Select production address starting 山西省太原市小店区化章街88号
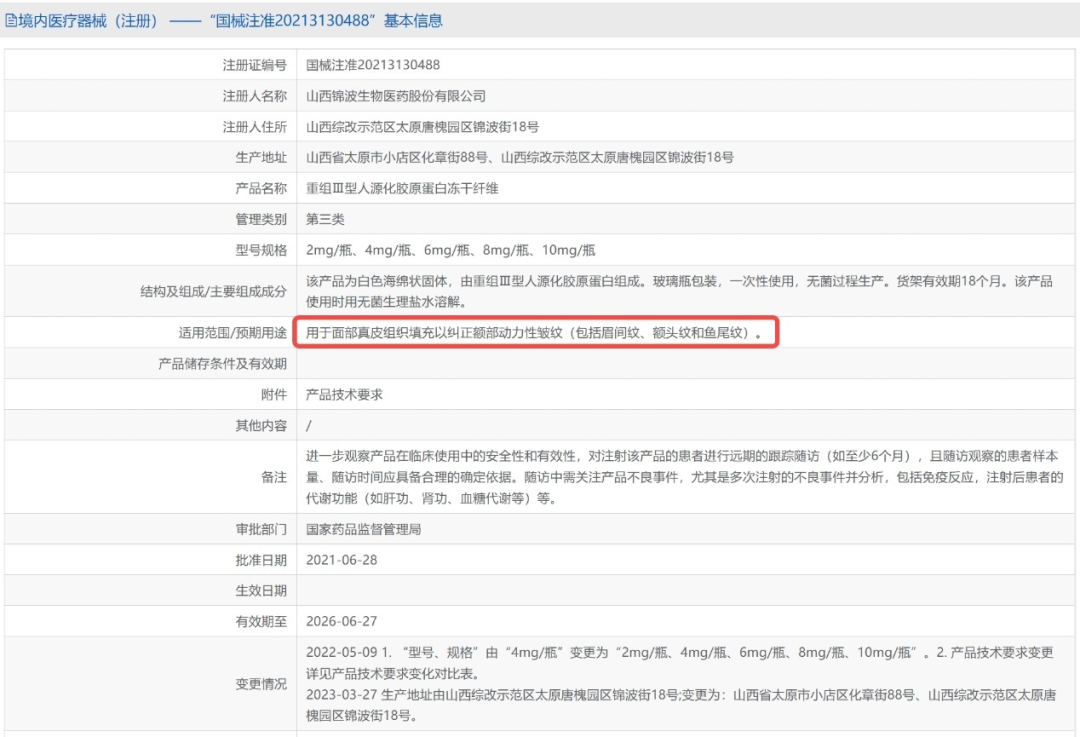Image resolution: width=1080 pixels, height=737 pixels. click(520, 157)
